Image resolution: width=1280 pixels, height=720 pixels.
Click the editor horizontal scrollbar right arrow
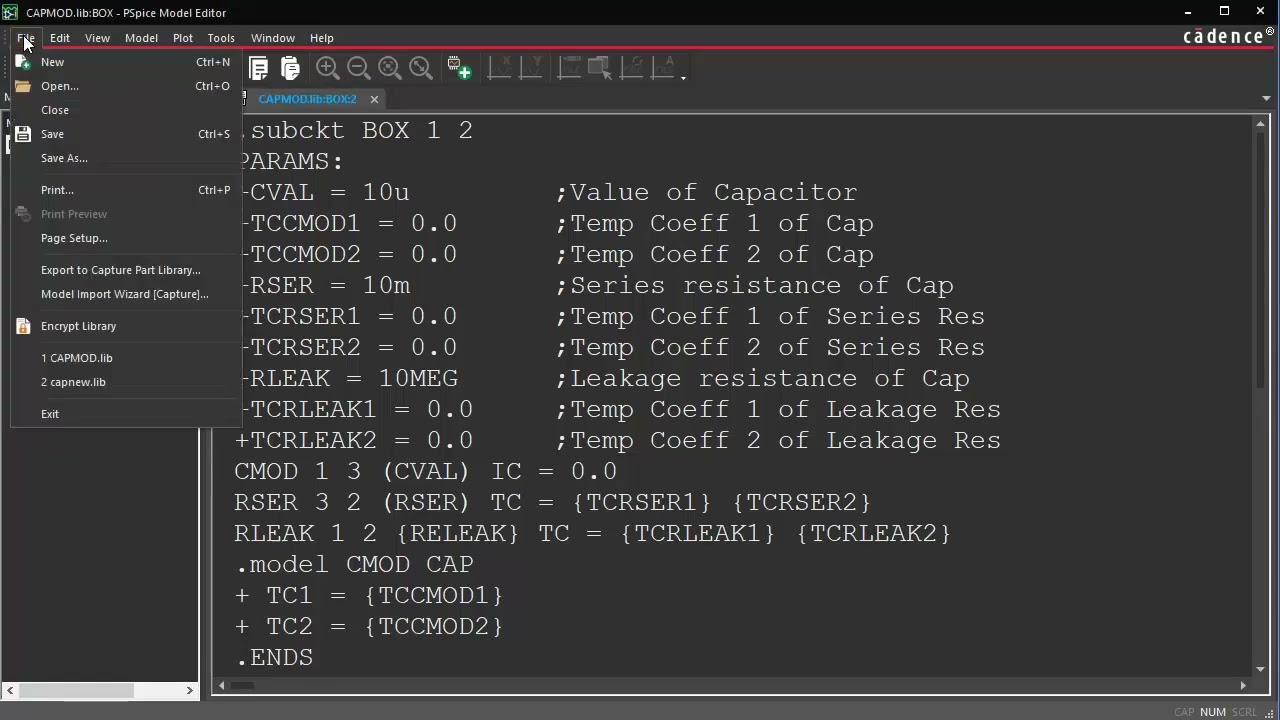point(1243,685)
